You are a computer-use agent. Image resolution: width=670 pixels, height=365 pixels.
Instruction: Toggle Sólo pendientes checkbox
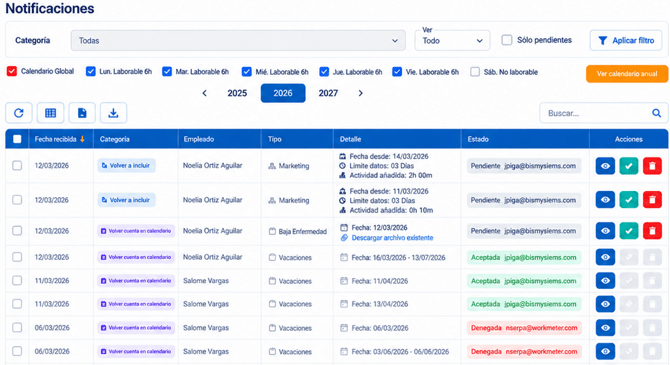[507, 40]
